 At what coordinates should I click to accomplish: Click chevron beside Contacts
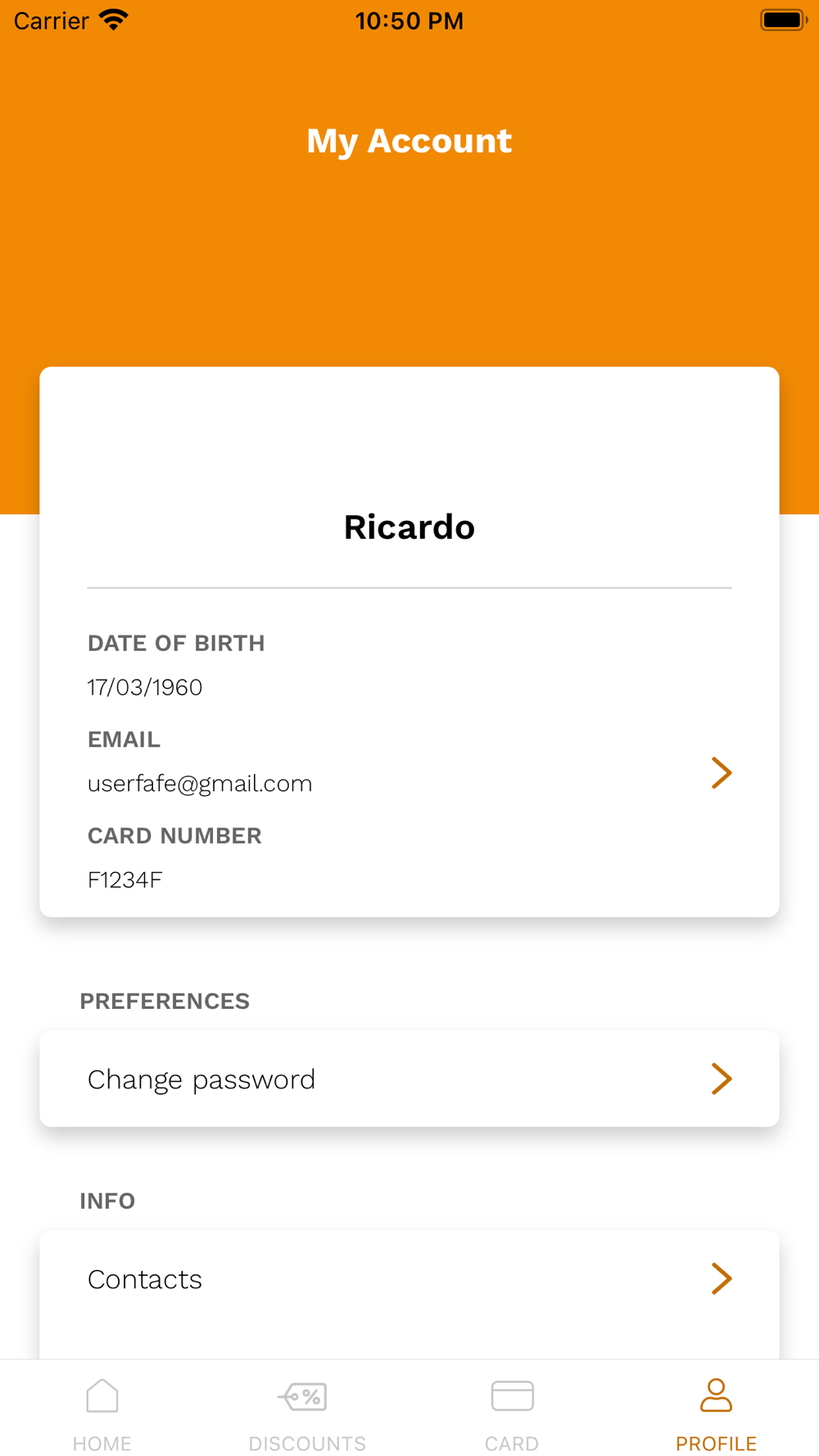(721, 1278)
